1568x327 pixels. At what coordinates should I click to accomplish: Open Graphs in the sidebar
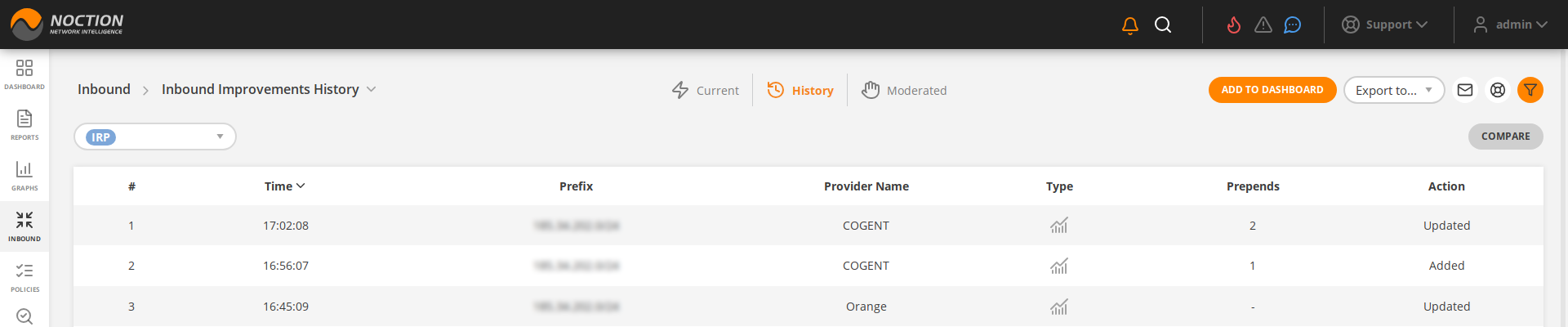pos(24,175)
